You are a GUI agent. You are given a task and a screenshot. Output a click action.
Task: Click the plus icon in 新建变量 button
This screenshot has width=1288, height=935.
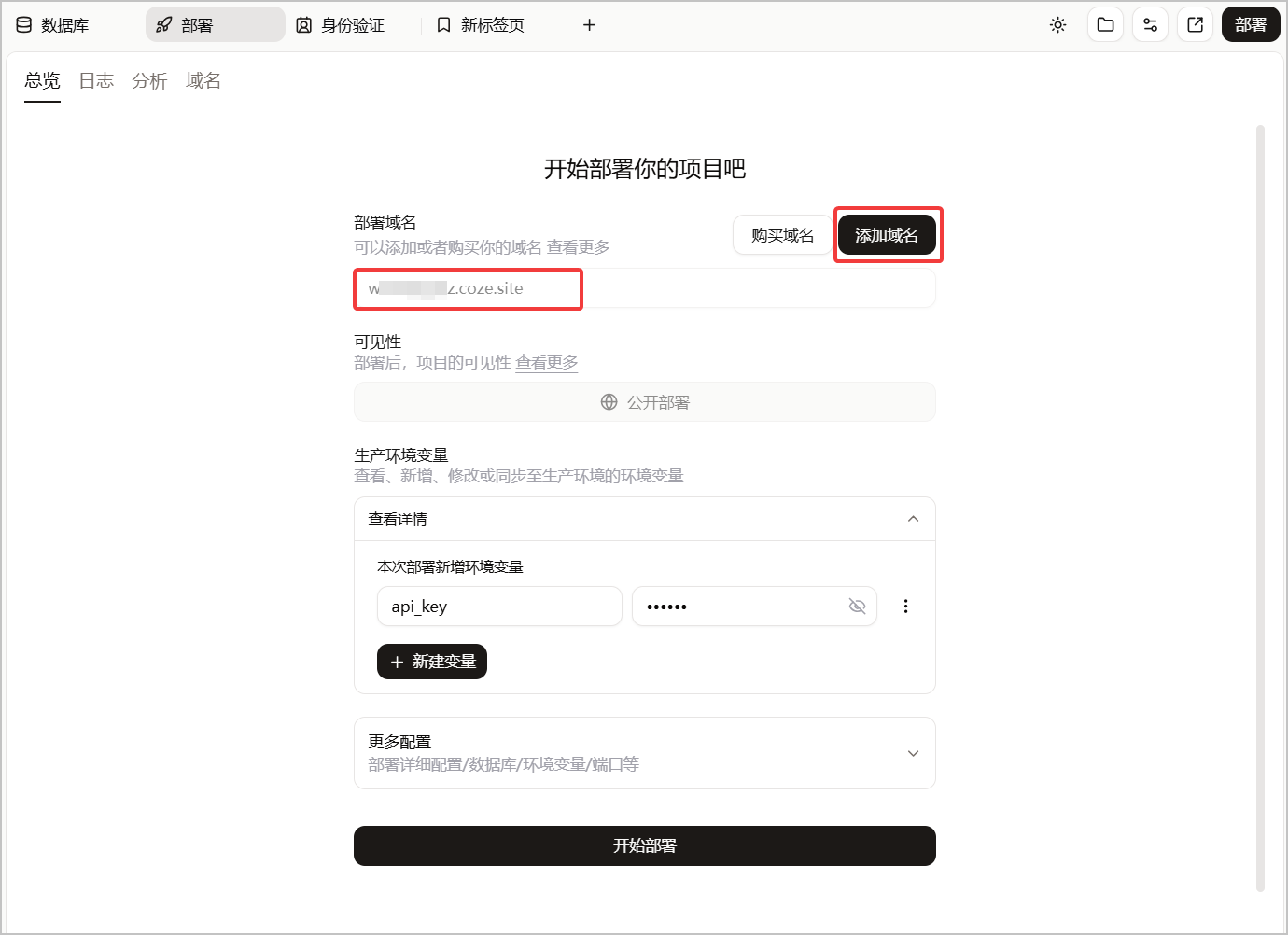pyautogui.click(x=397, y=662)
